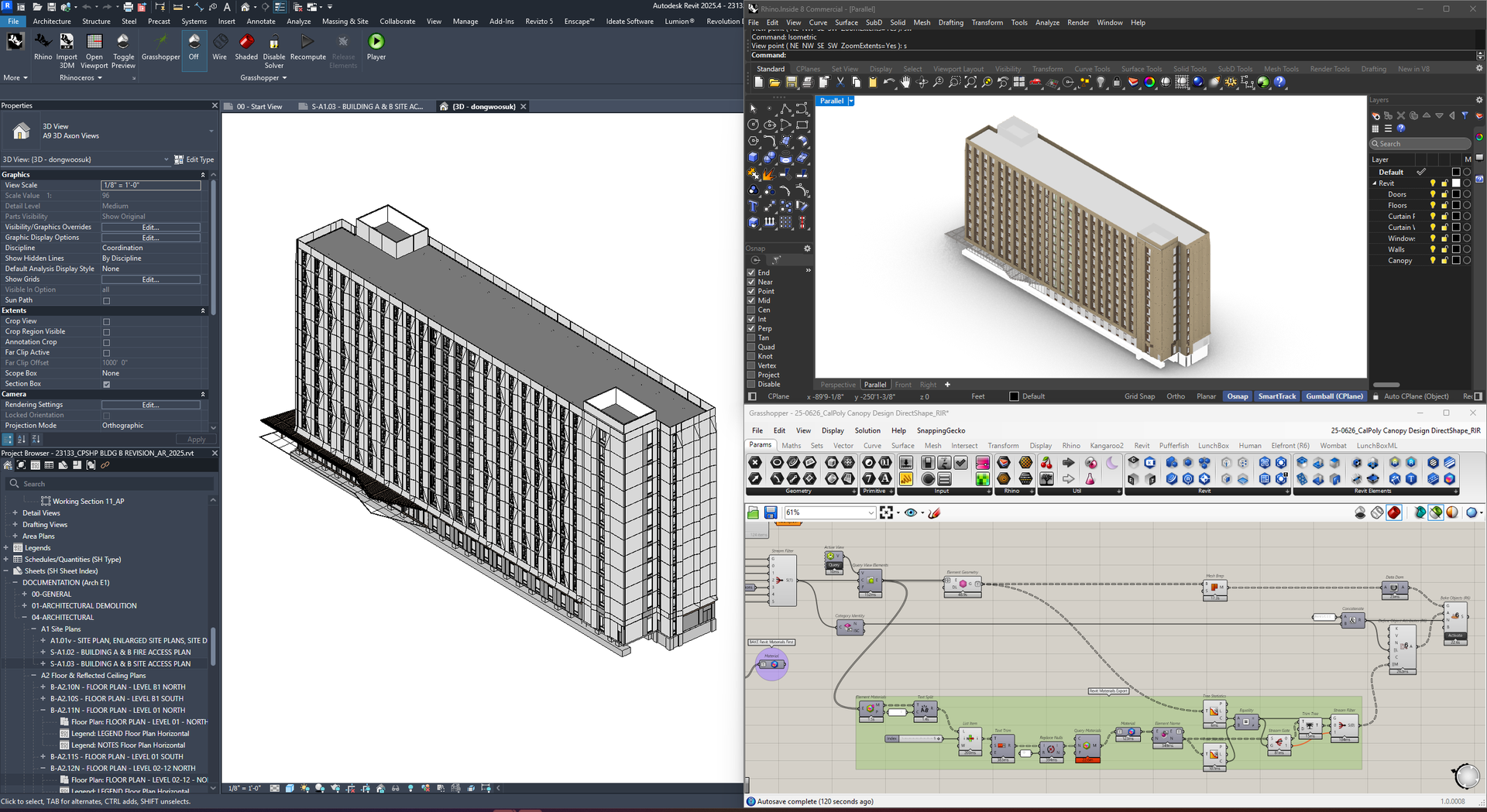Open the Grasshopper zoom percentage dropdown
This screenshot has width=1487, height=812.
coord(871,512)
